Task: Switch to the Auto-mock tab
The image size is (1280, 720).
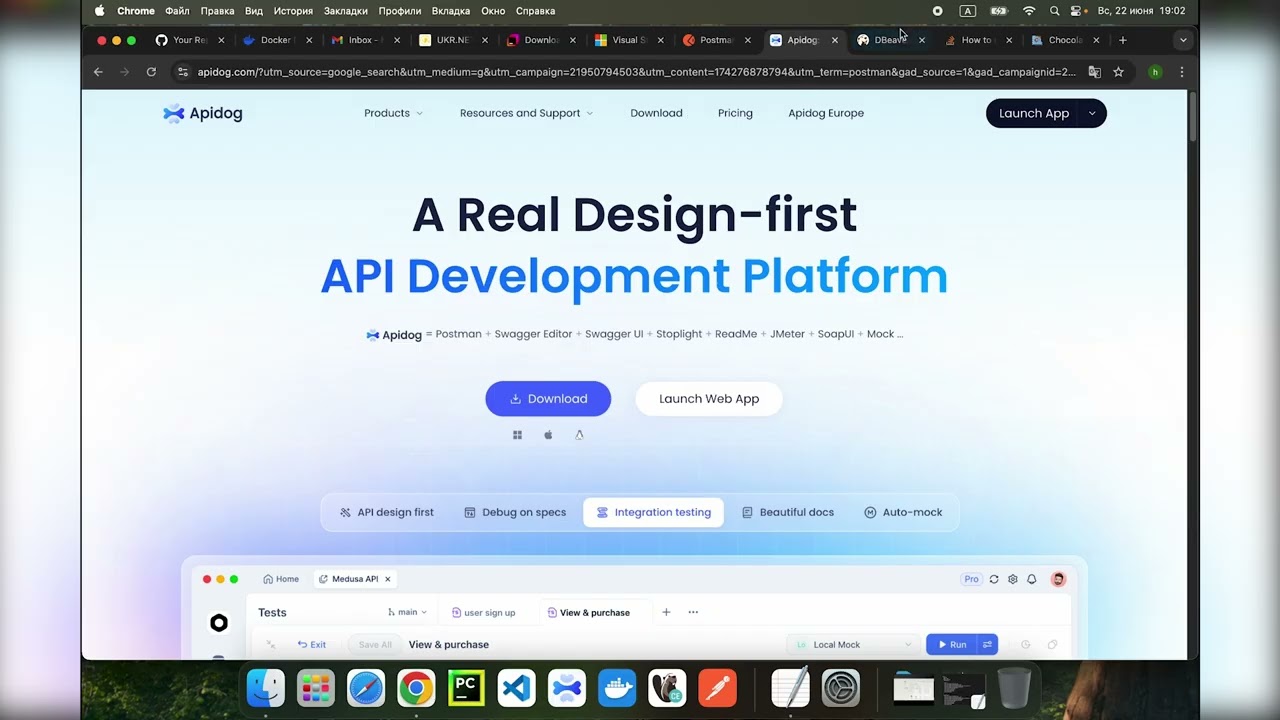Action: tap(903, 512)
